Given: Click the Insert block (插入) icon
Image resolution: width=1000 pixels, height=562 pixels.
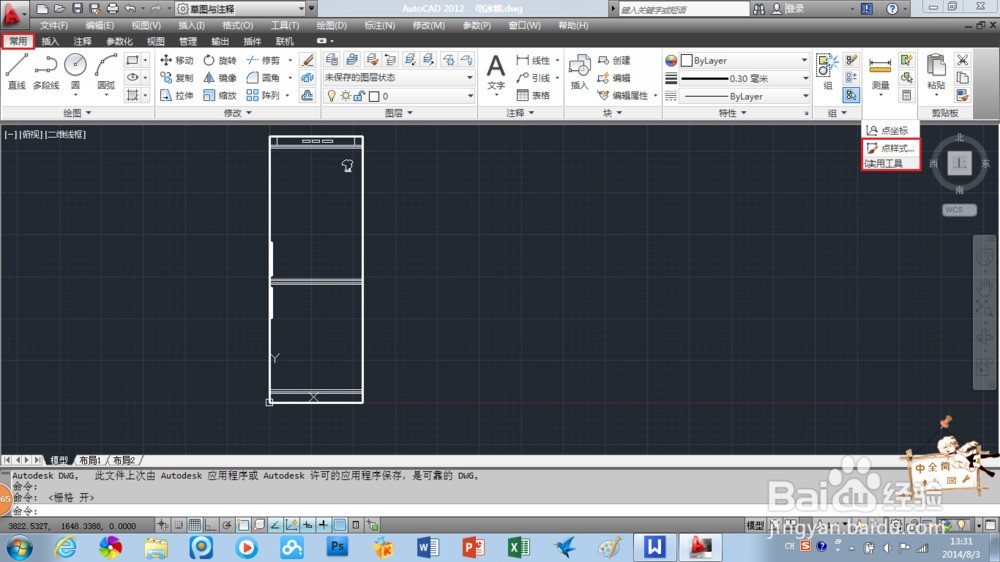Looking at the screenshot, I should 579,73.
